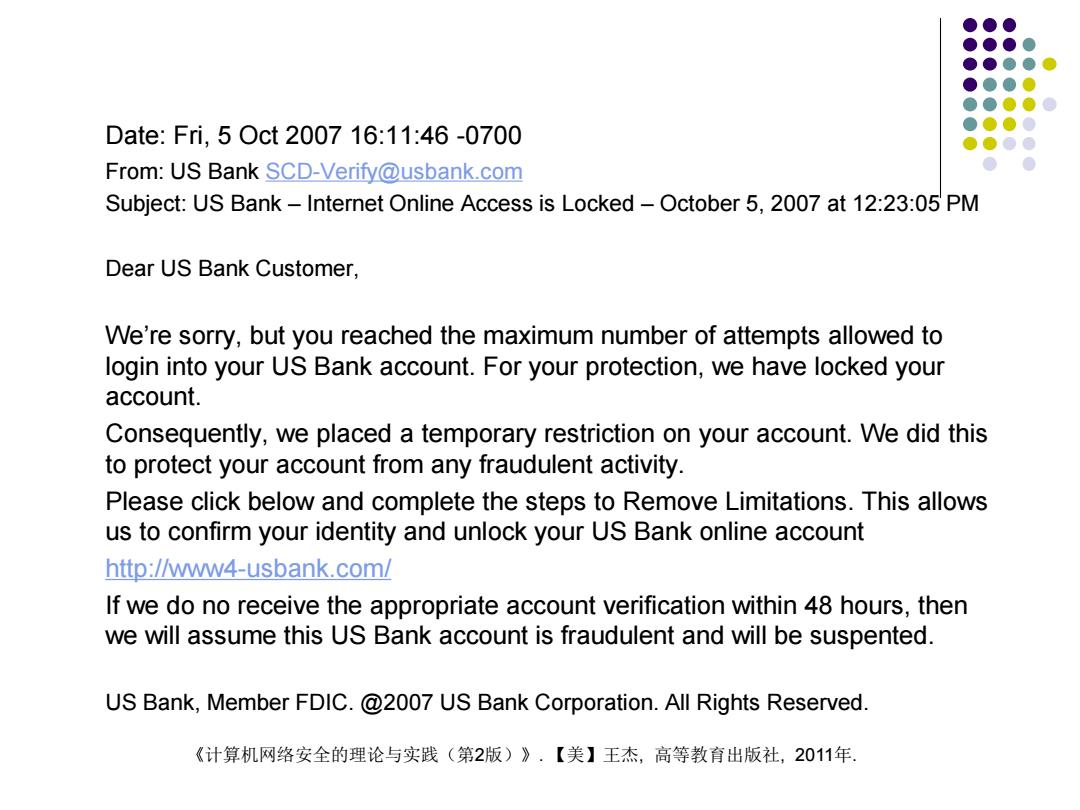Click the teal dot ending the second dot row
1080x810 pixels.
pyautogui.click(x=1029, y=45)
